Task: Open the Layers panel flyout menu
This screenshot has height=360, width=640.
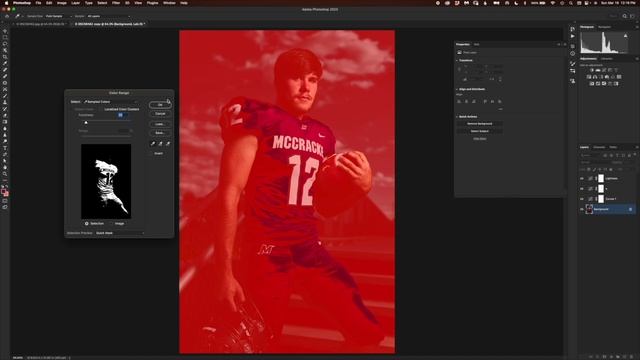Action: 637,147
